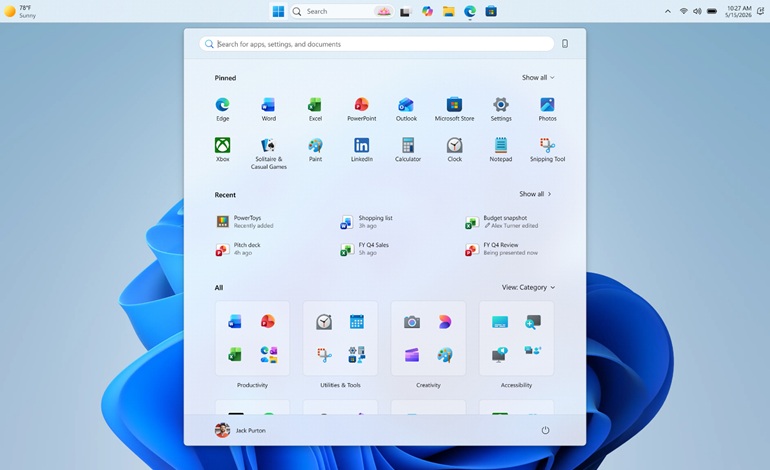Show all Recent items
The height and width of the screenshot is (470, 770).
535,194
